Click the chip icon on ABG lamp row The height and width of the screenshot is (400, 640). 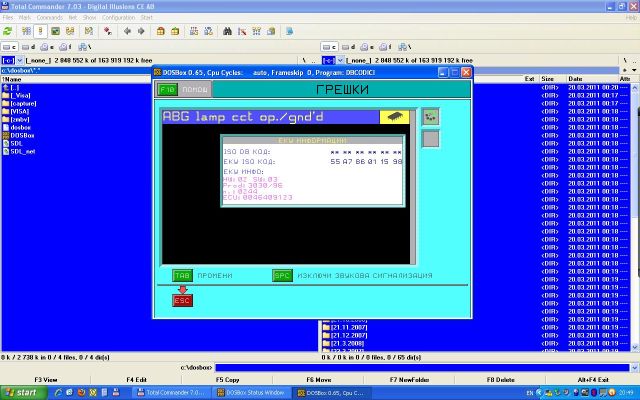click(x=394, y=117)
